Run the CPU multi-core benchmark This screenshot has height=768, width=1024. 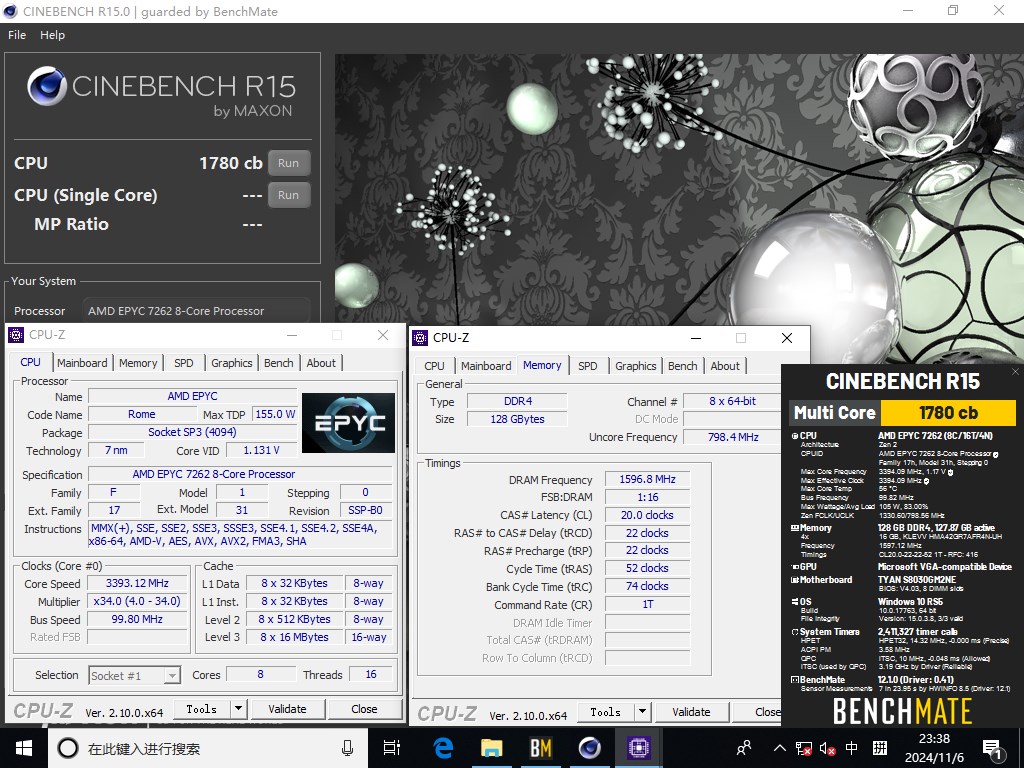pos(289,163)
